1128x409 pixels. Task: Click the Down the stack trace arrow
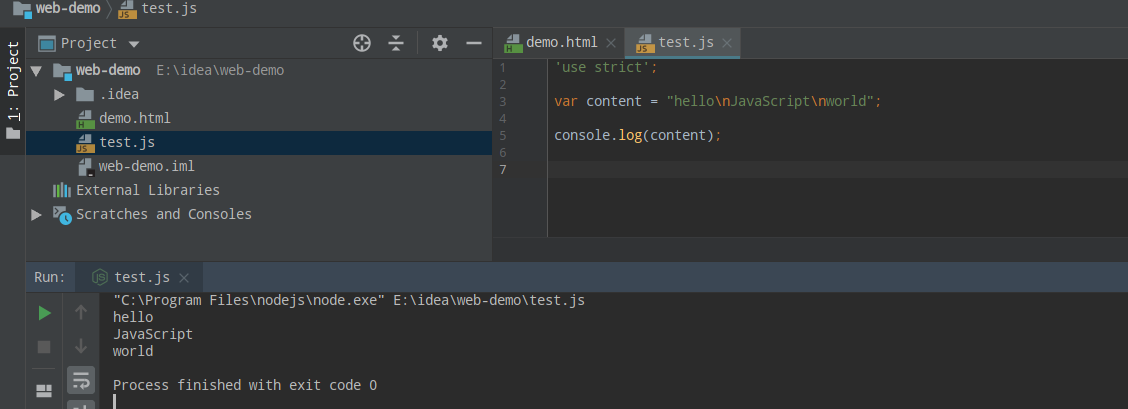(x=81, y=346)
